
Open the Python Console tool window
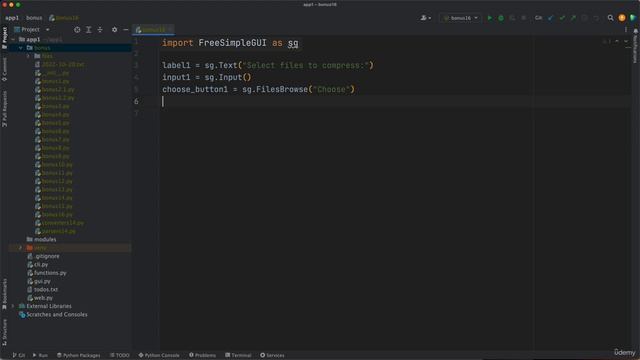159,356
